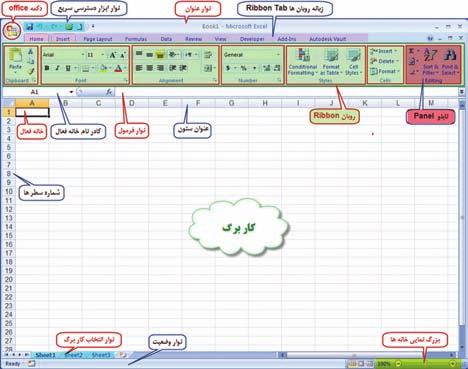Open Find & Select options
Viewport: 468px width, 369px height.
coord(449,62)
